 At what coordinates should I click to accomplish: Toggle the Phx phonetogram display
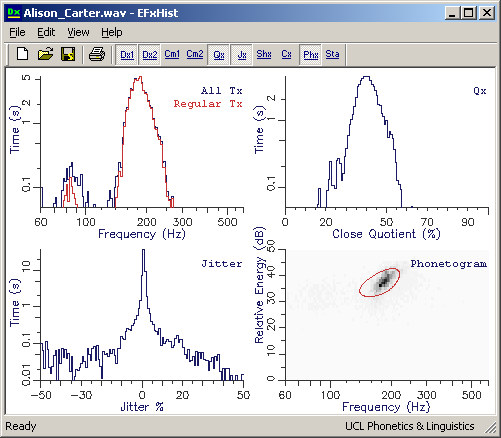(311, 54)
